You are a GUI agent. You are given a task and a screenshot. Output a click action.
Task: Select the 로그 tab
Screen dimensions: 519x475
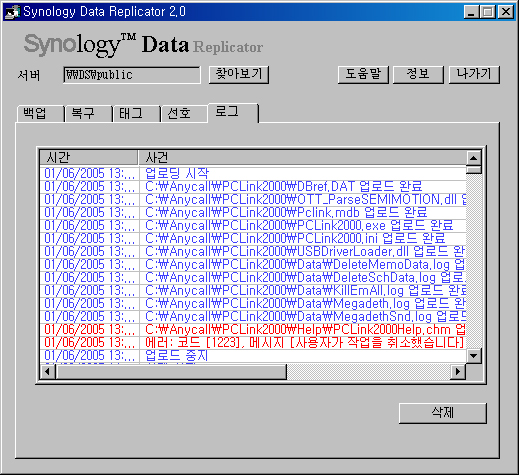[x=233, y=113]
